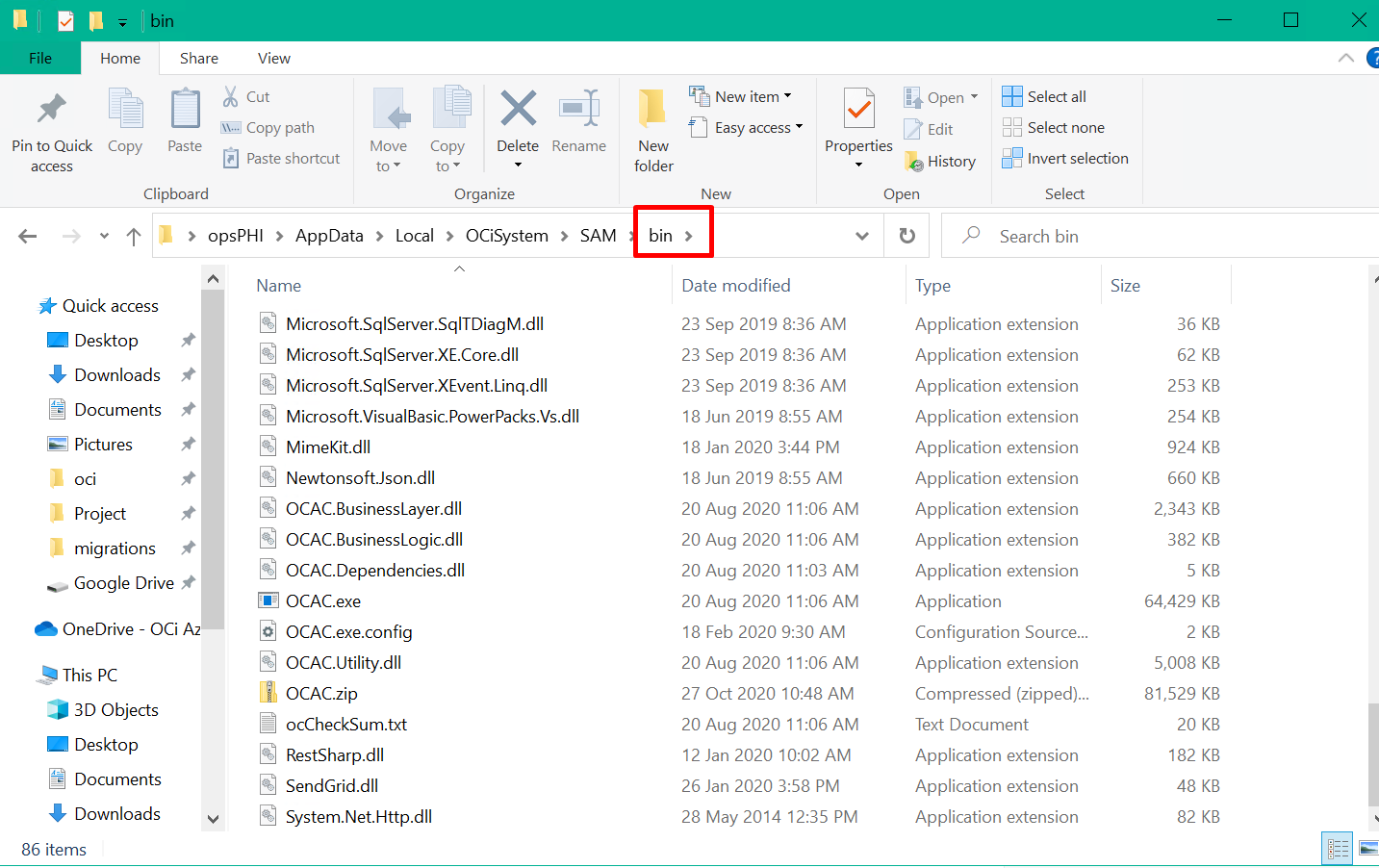The height and width of the screenshot is (868, 1379).
Task: Click Pin to Quick access icon
Action: pos(52,109)
